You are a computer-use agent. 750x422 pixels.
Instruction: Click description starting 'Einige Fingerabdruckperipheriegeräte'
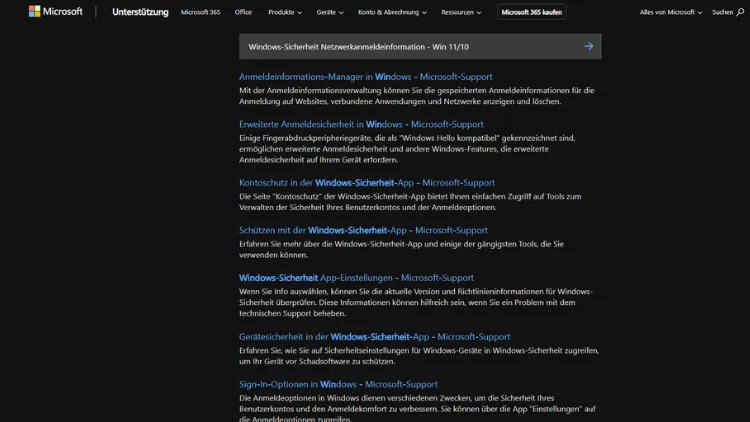pyautogui.click(x=407, y=149)
